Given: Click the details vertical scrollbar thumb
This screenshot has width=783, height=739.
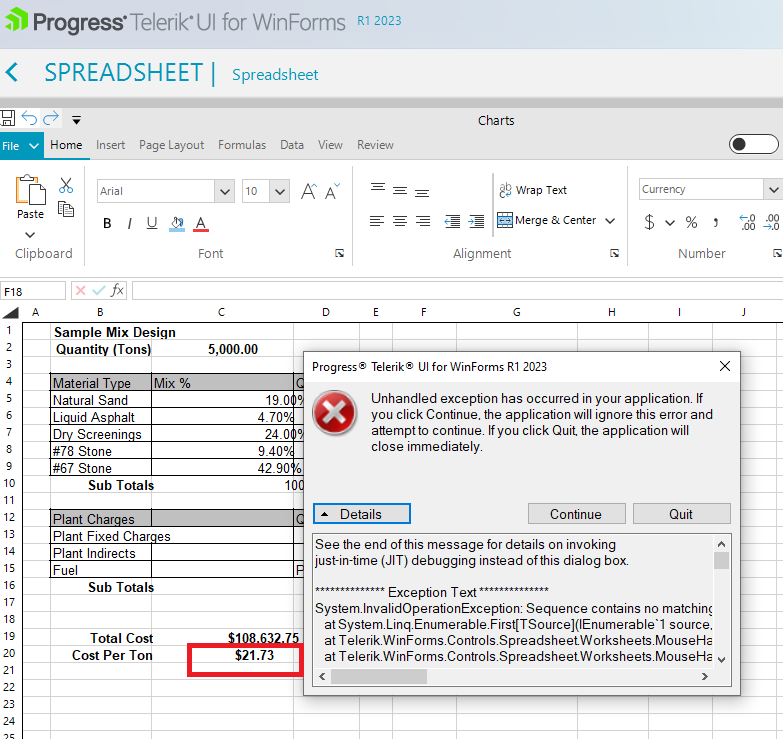Looking at the screenshot, I should point(721,560).
